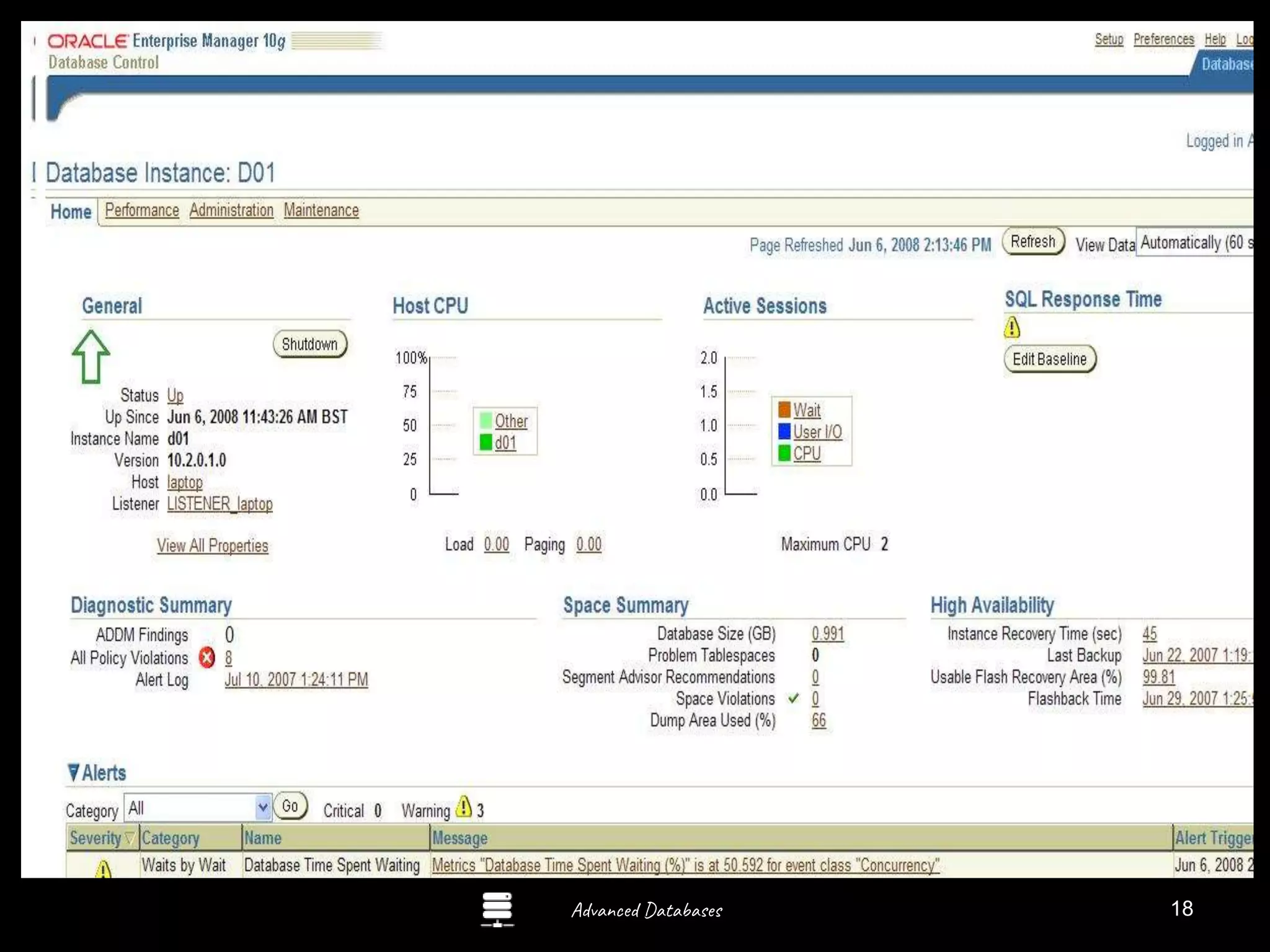
Task: Click the Database Size 0.991 link
Action: [828, 633]
